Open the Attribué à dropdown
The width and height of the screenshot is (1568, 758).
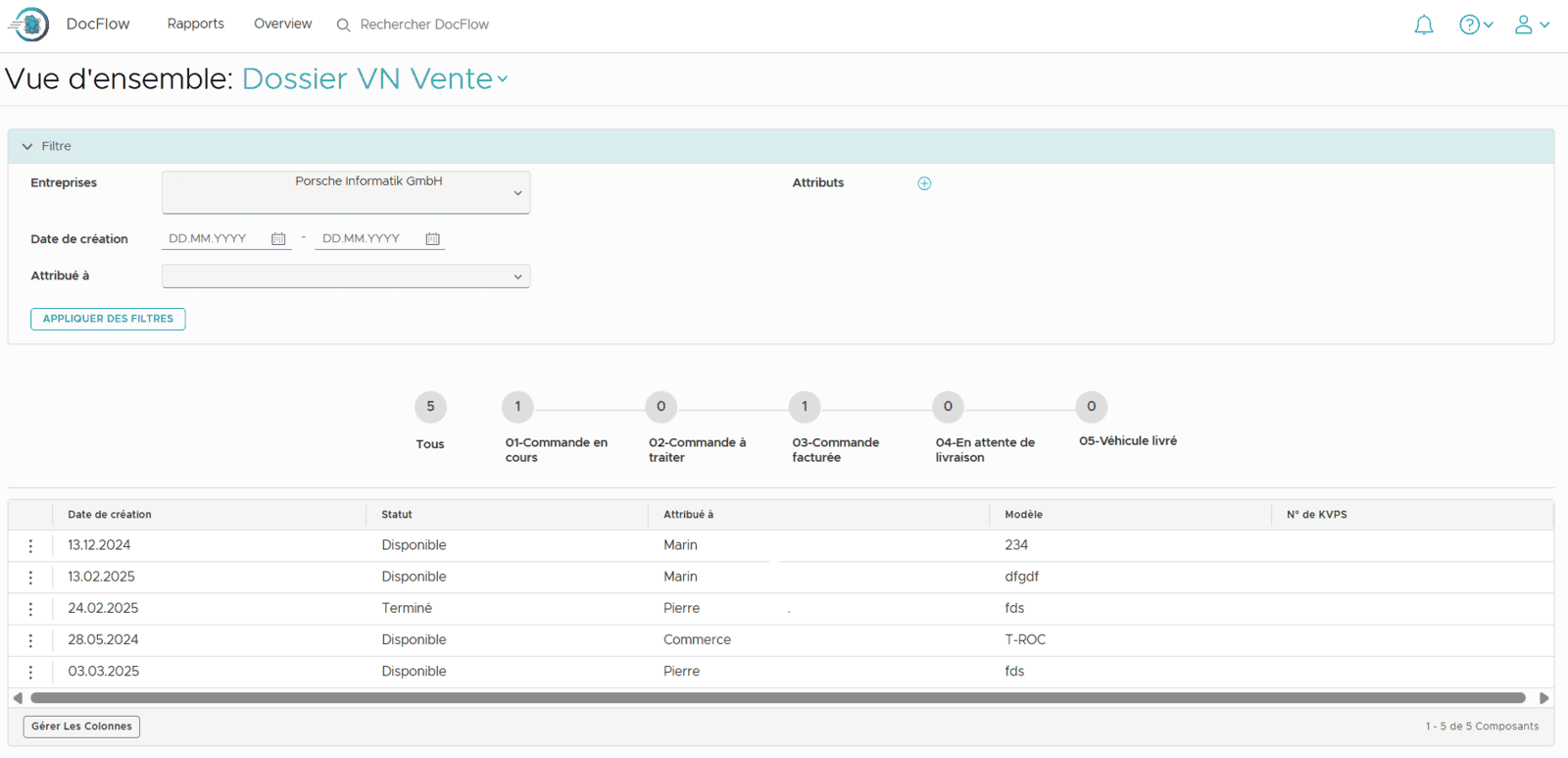pos(517,277)
